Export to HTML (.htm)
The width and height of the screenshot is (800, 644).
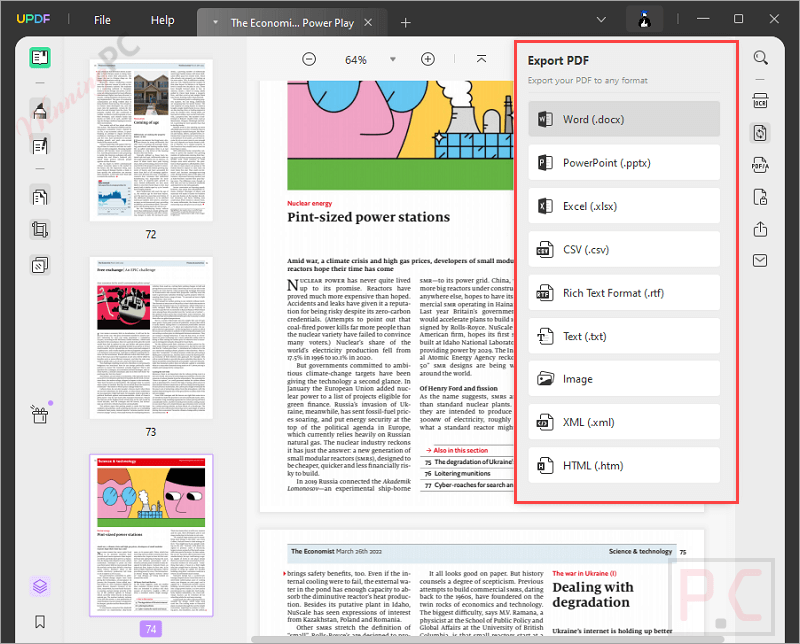click(624, 465)
